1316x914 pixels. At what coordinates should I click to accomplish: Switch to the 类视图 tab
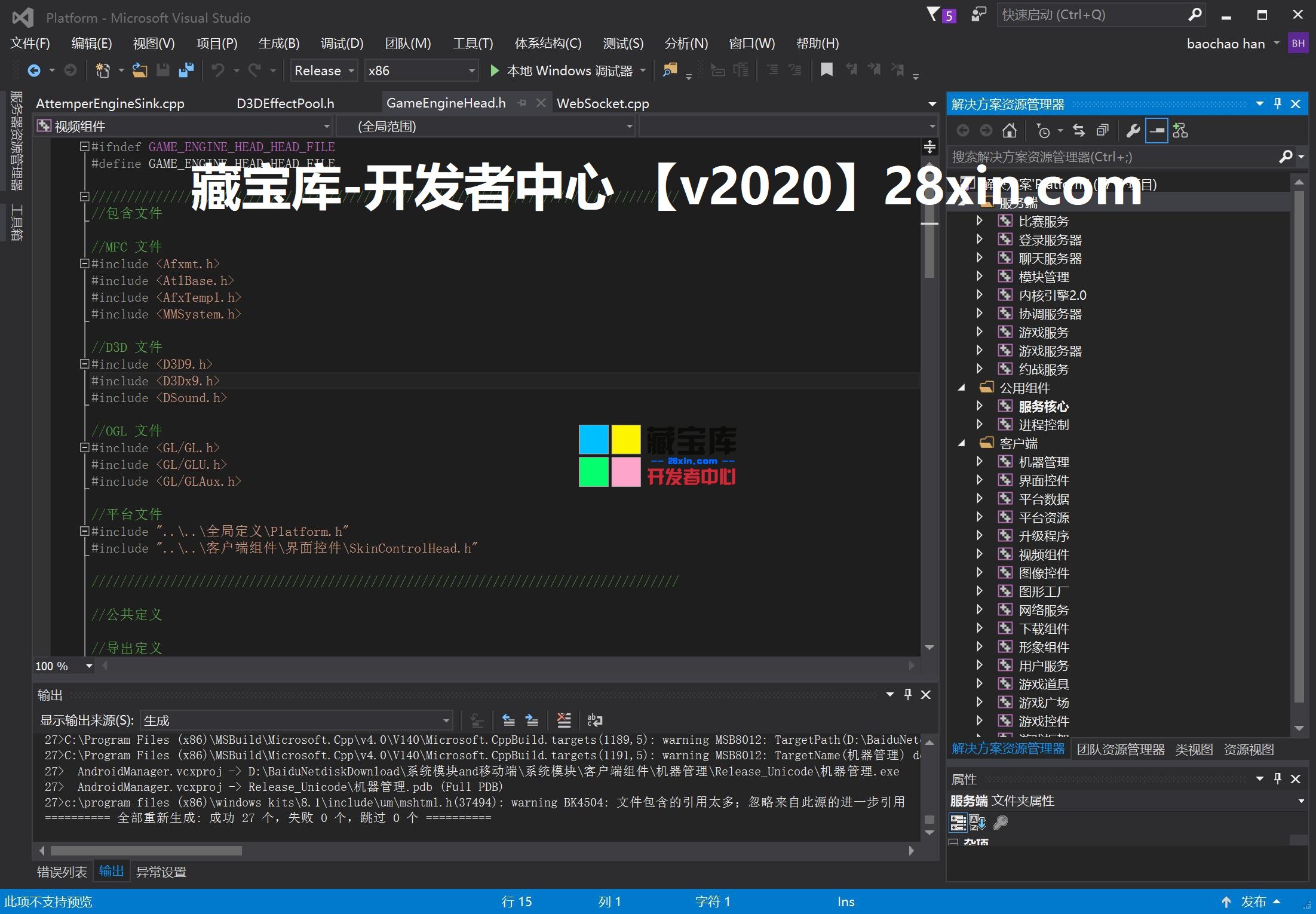[1194, 749]
